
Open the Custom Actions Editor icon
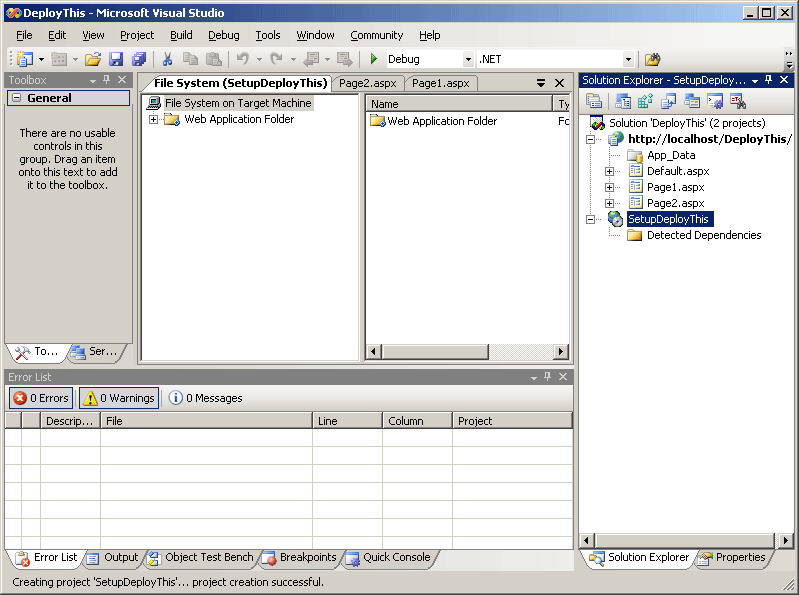click(x=715, y=101)
